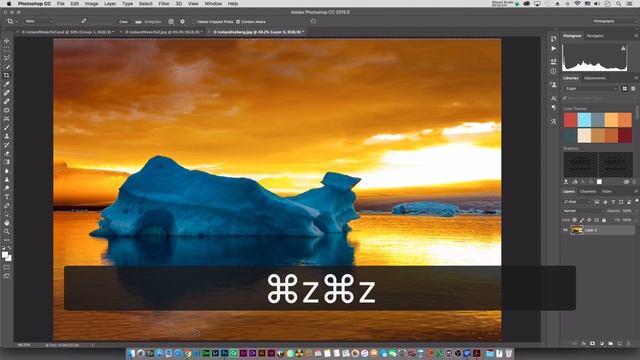This screenshot has height=360, width=640.
Task: Change the screen mode
Action: tap(7, 276)
